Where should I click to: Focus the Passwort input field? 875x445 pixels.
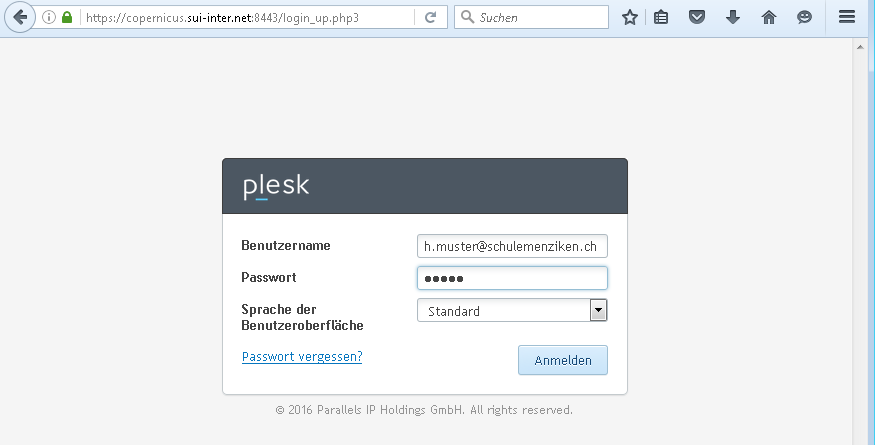512,278
